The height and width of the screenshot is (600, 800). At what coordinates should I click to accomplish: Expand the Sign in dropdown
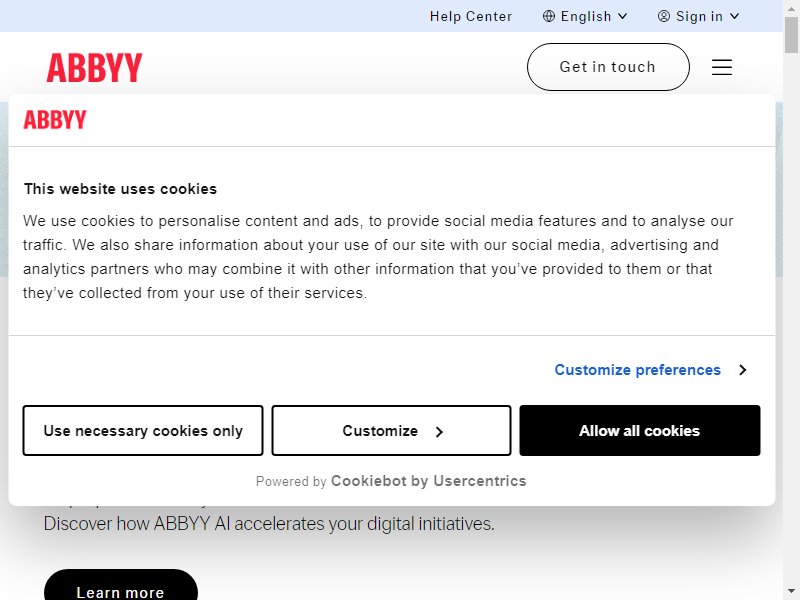pyautogui.click(x=698, y=16)
